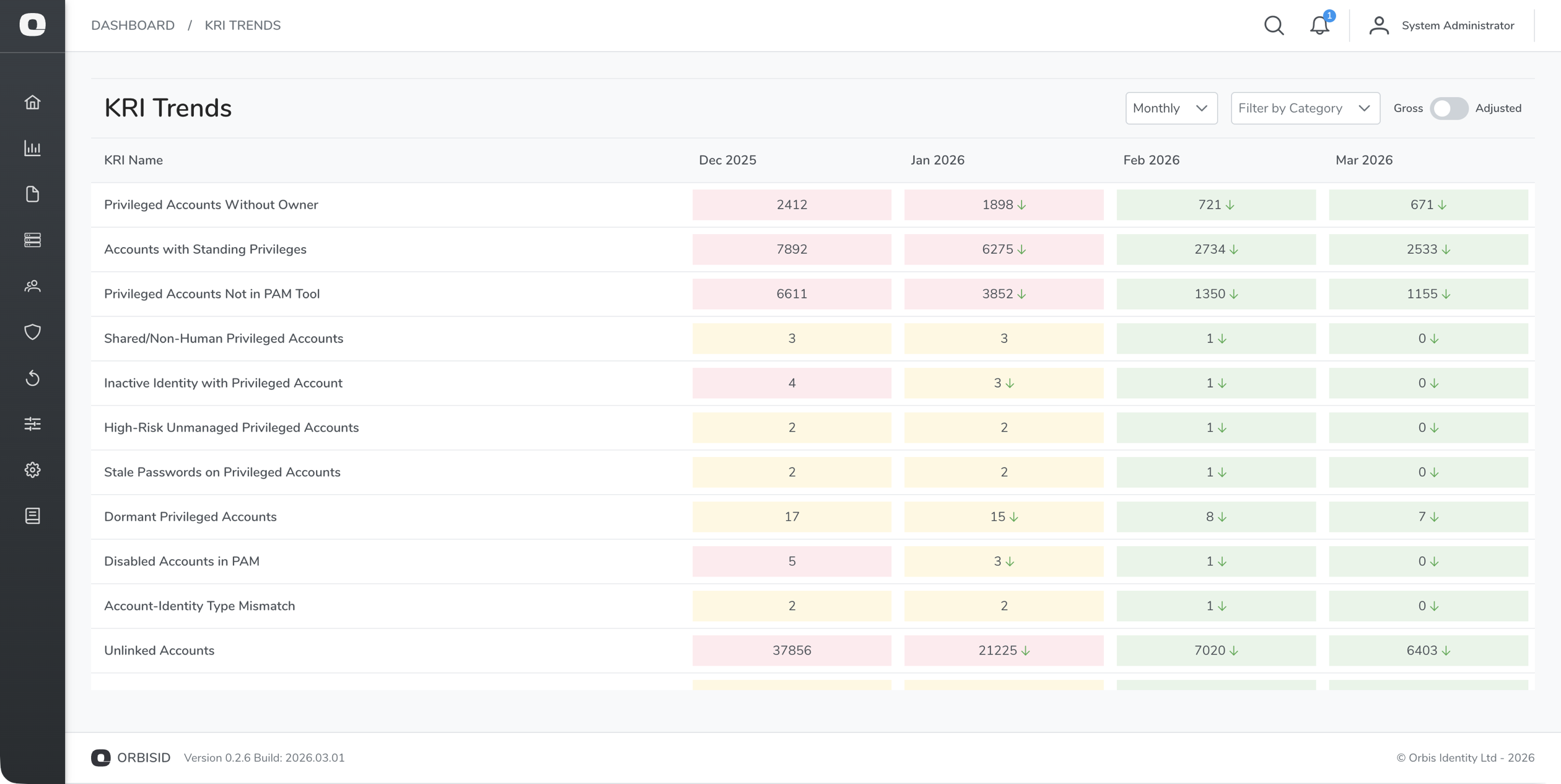Screen dimensions: 1561x784
Task: Open the Monthly period dropdown
Action: tap(1171, 108)
